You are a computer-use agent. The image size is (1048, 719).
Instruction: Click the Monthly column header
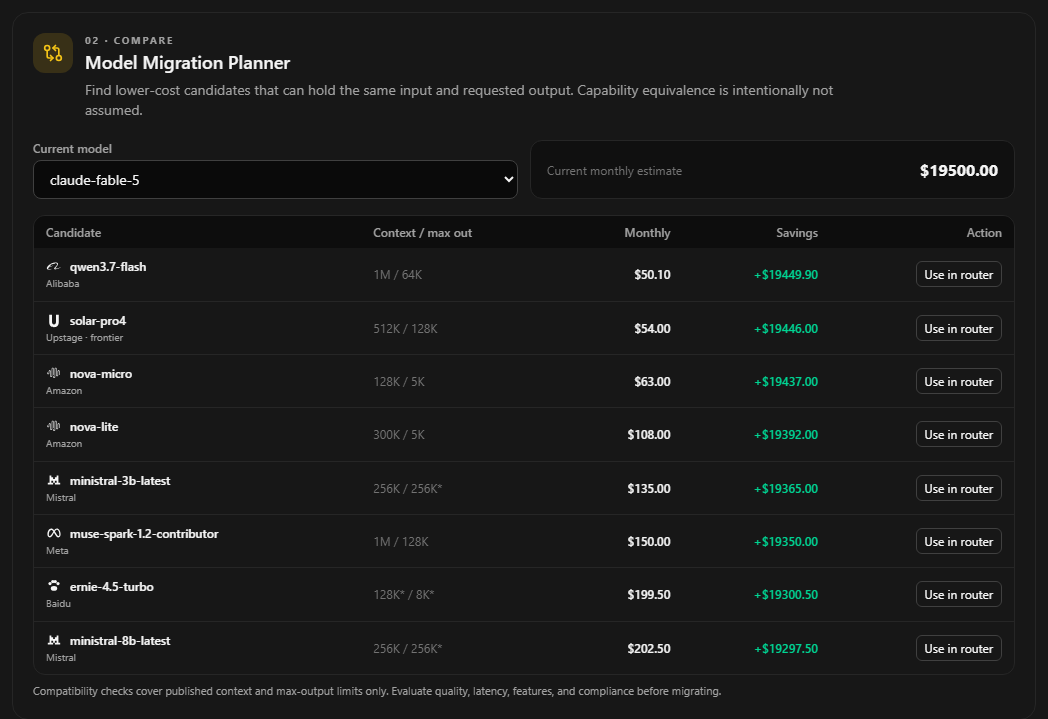(647, 233)
